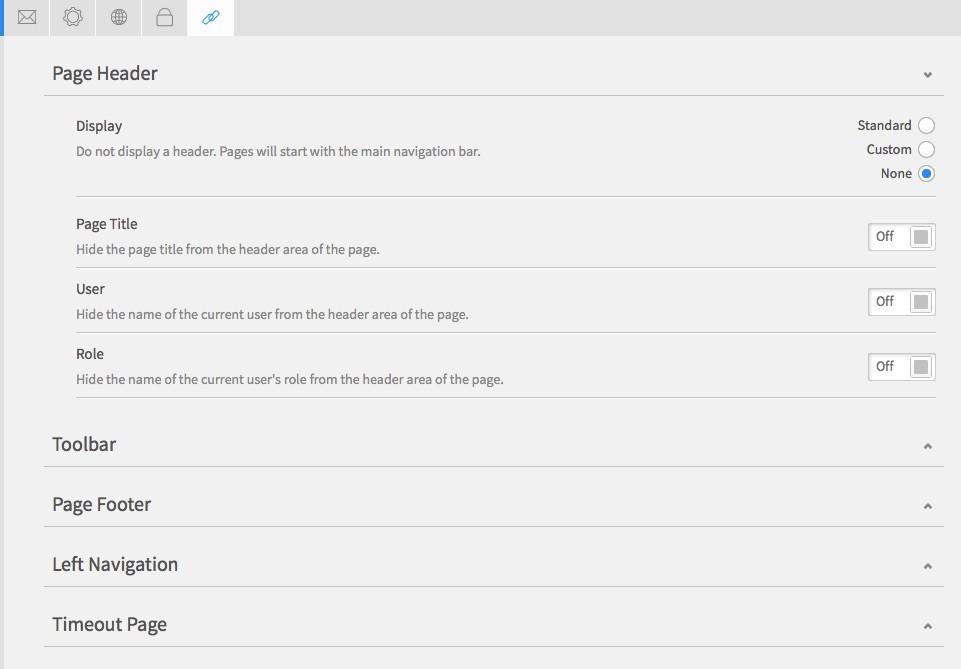The height and width of the screenshot is (669, 961).
Task: Select the chain link tab
Action: click(x=211, y=17)
